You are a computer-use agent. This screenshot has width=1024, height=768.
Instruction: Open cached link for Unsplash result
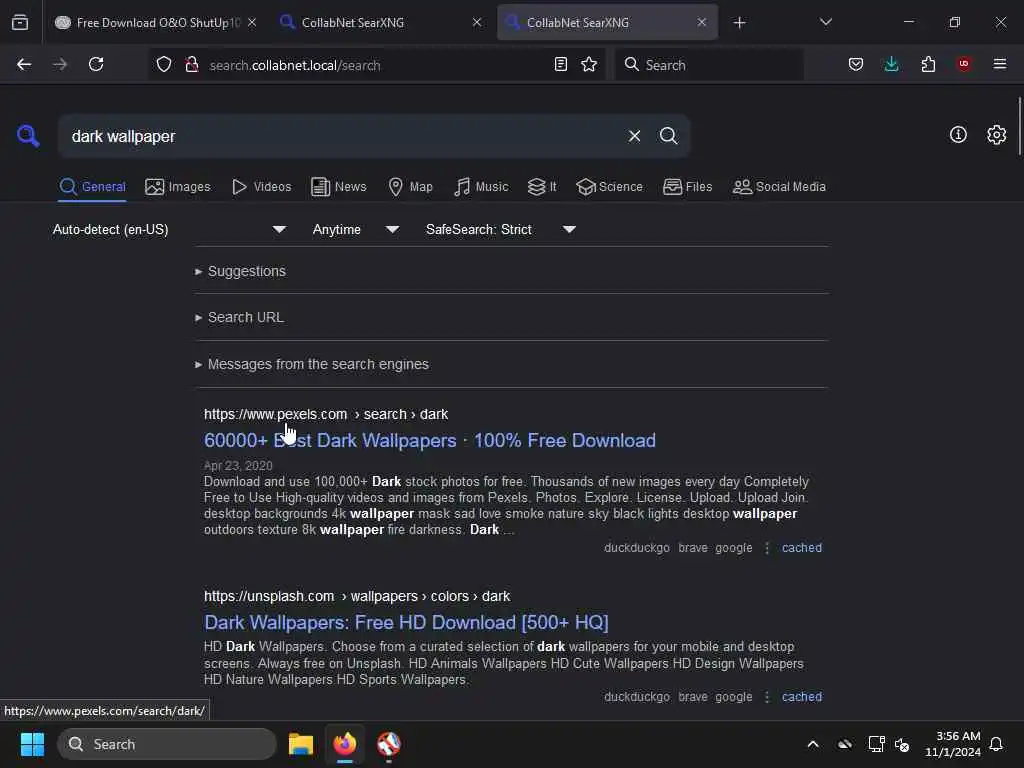tap(802, 697)
